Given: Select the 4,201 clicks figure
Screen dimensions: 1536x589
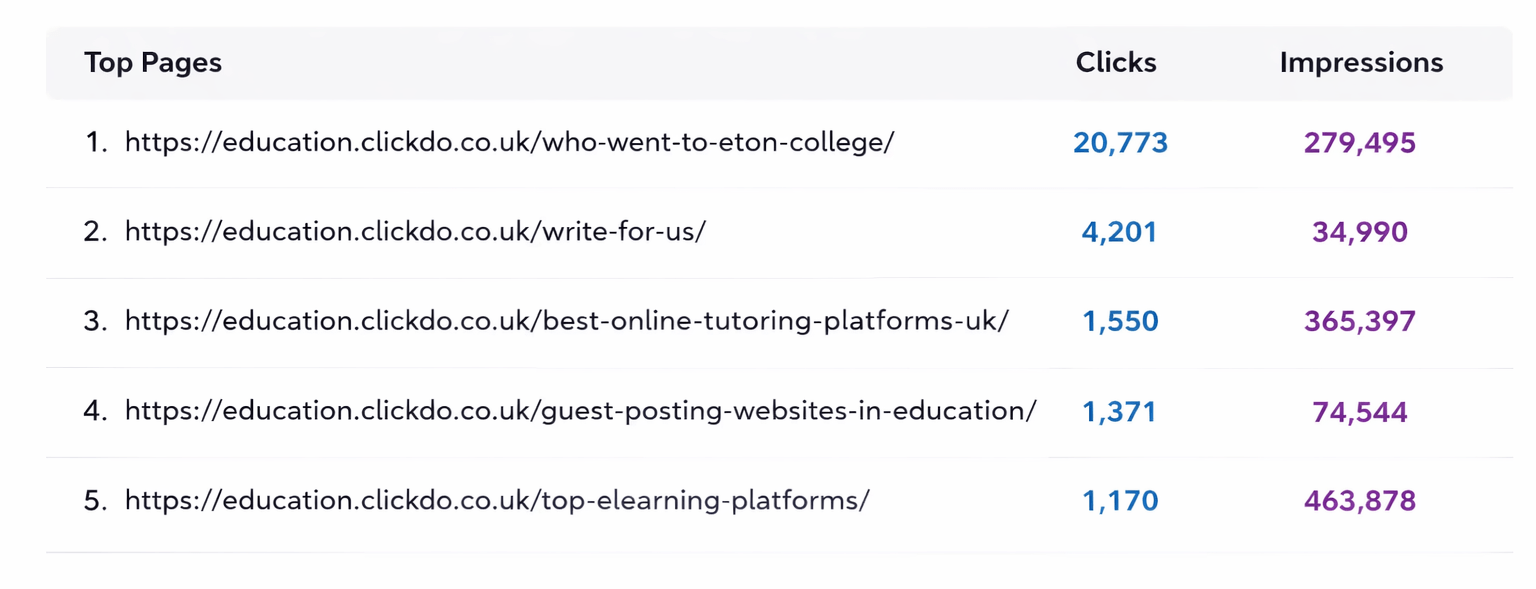Looking at the screenshot, I should 1120,233.
